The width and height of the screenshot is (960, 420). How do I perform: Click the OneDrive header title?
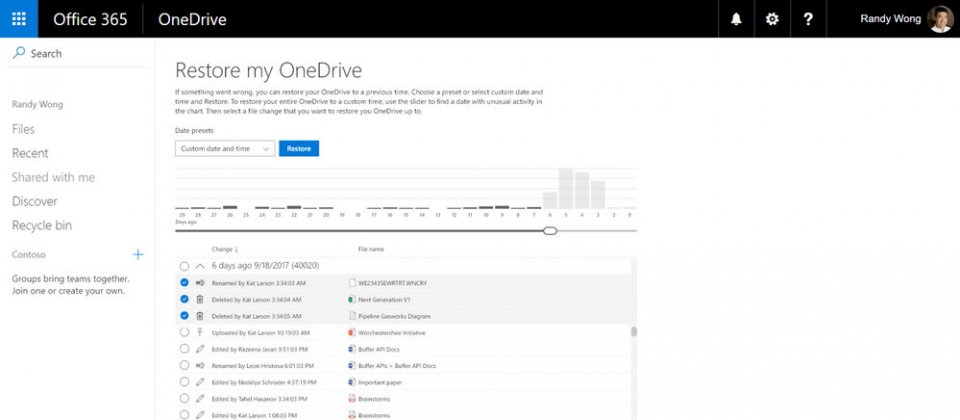(x=192, y=19)
